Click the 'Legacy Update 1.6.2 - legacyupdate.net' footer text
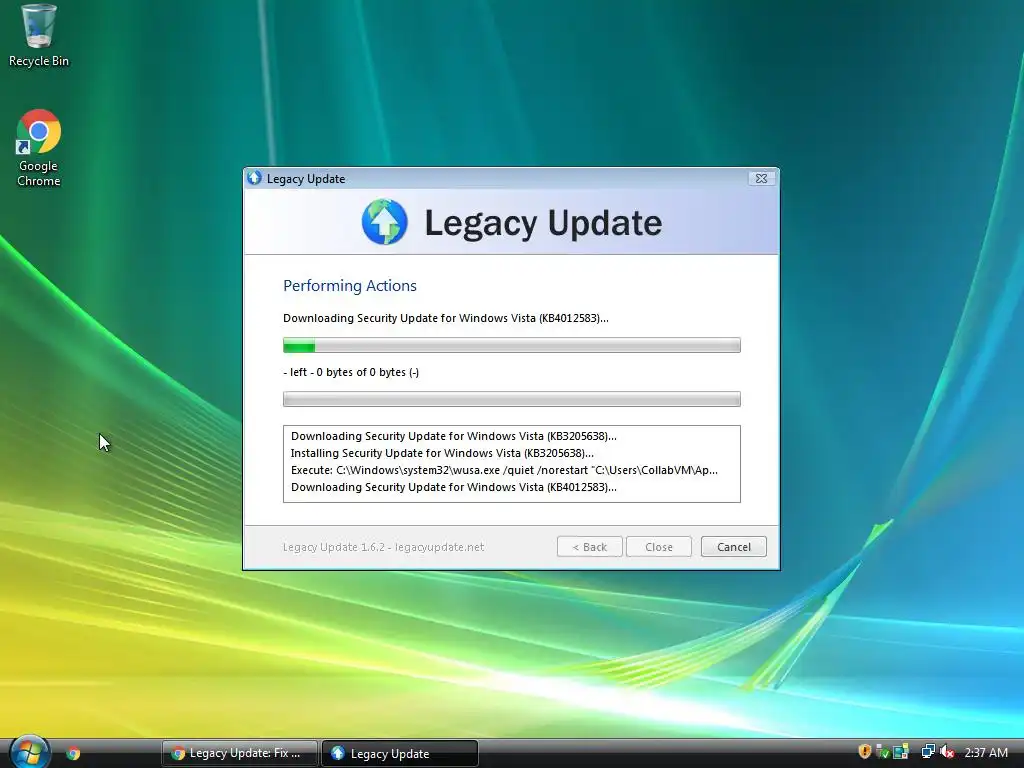The height and width of the screenshot is (768, 1024). click(x=383, y=547)
